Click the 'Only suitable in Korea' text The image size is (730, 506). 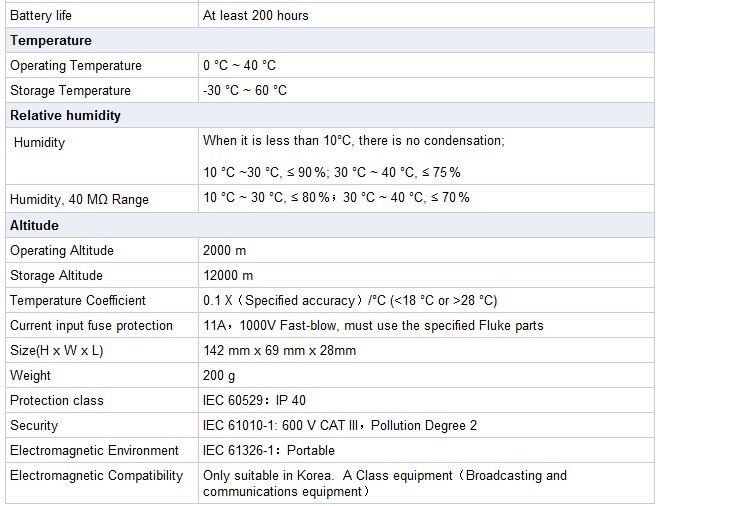tap(268, 476)
